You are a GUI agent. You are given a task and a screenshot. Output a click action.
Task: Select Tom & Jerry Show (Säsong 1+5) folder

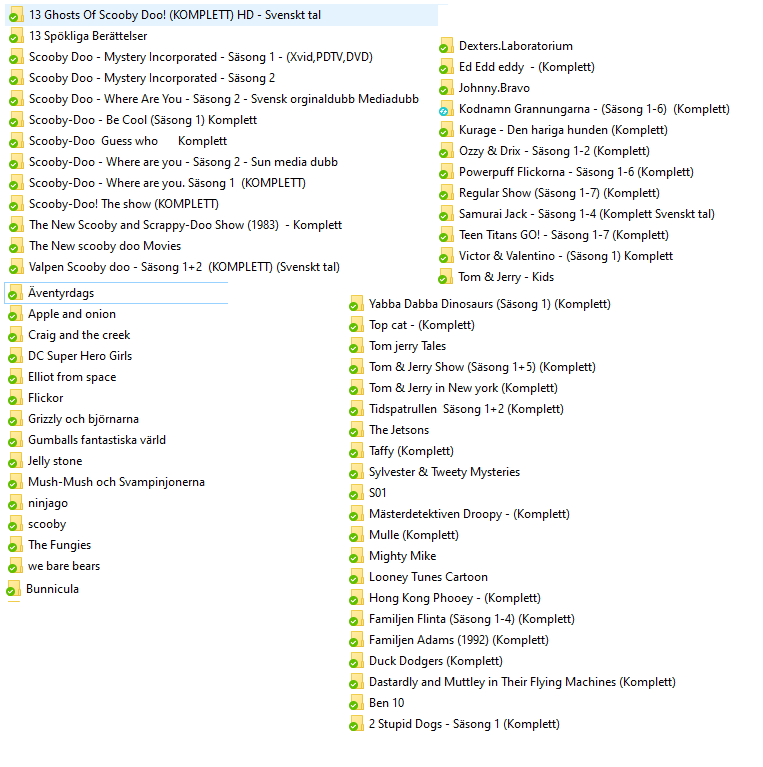[x=482, y=367]
